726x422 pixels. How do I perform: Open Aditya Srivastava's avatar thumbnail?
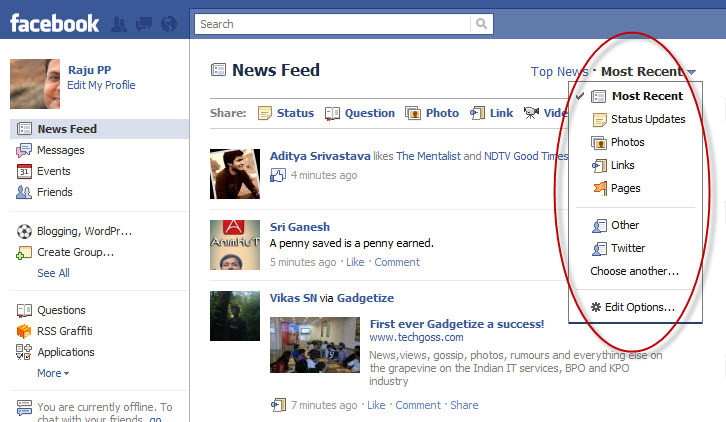(x=235, y=174)
